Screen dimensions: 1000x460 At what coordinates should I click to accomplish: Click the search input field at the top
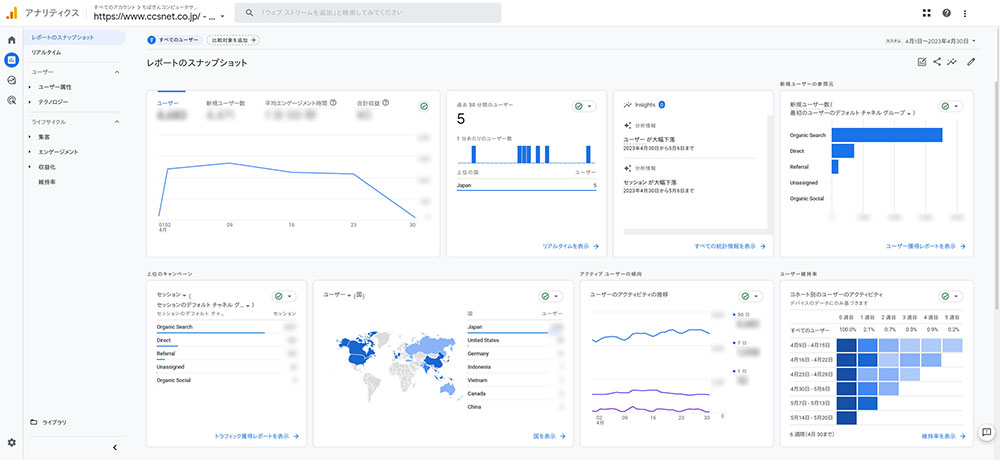pyautogui.click(x=368, y=13)
